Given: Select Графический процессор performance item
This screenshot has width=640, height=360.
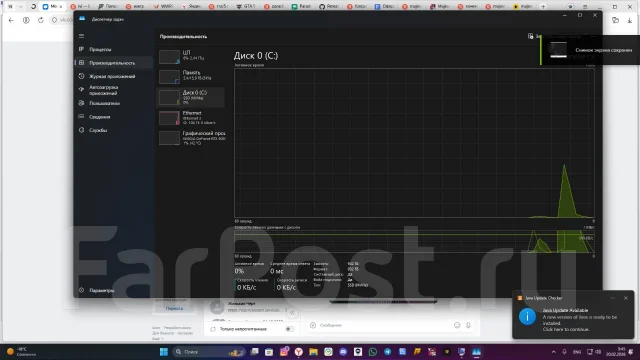Looking at the screenshot, I should [191, 138].
